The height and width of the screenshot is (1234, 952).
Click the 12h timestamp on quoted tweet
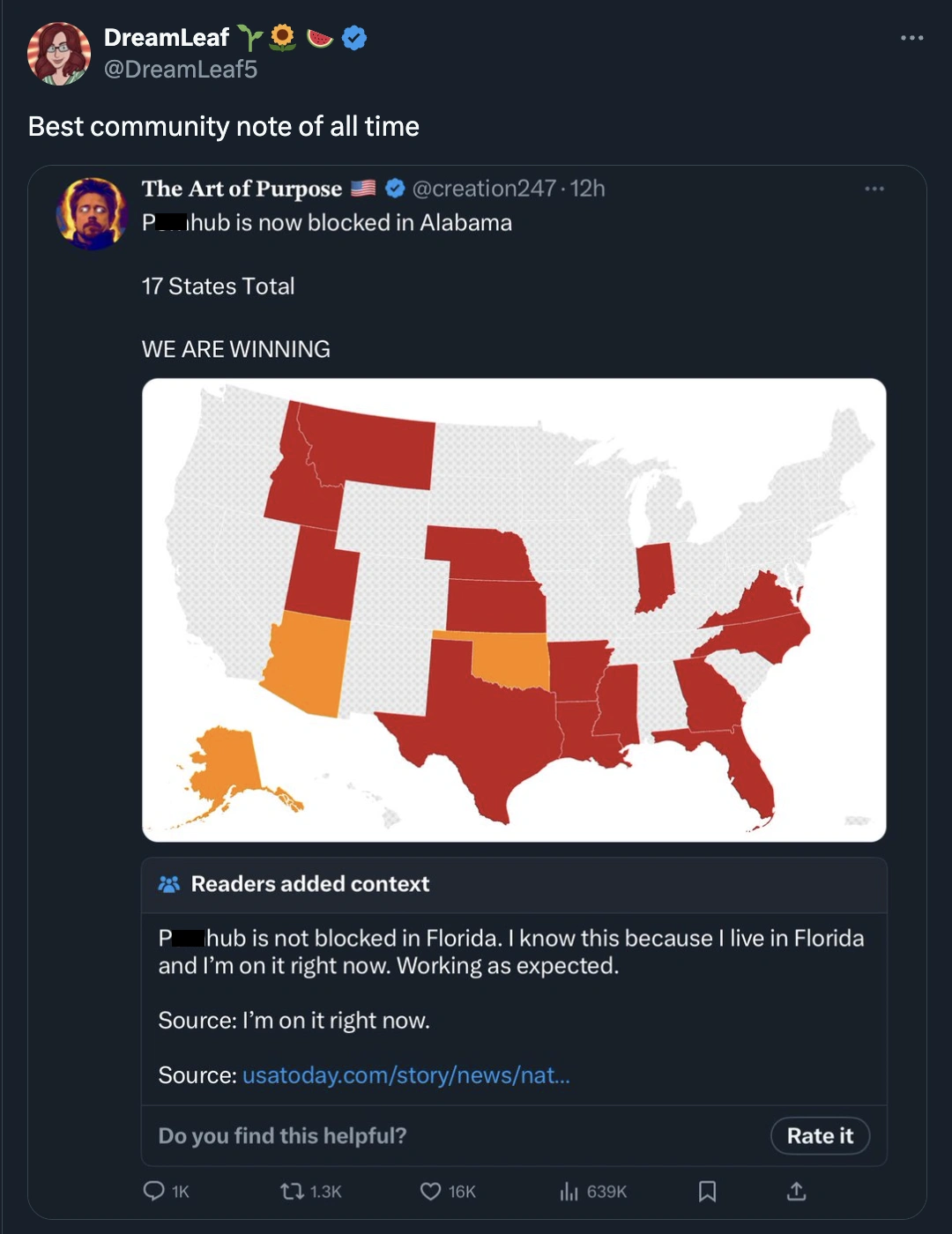[x=588, y=189]
